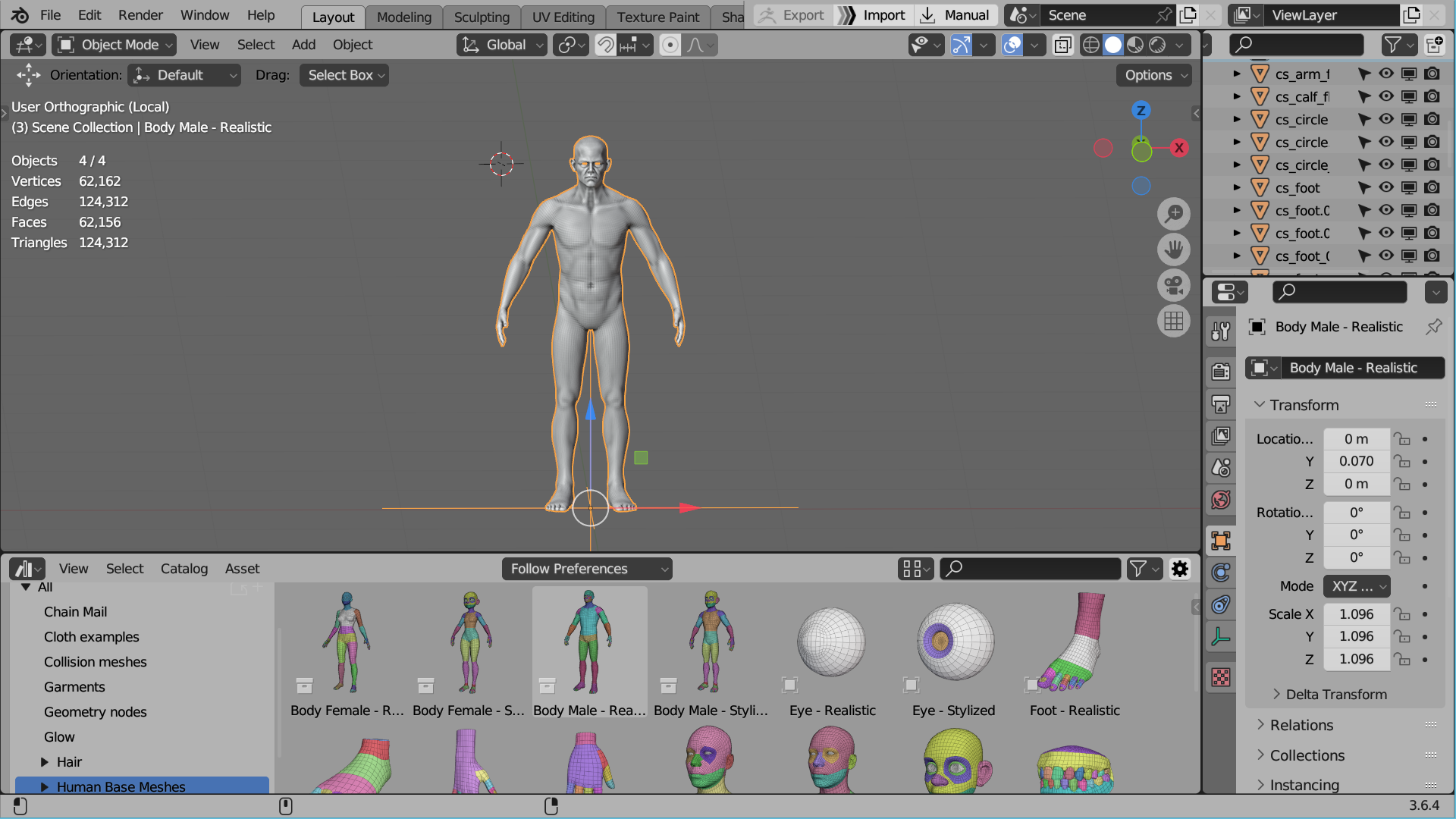Toggle camera view icon in viewport
1456x819 pixels.
point(1173,285)
